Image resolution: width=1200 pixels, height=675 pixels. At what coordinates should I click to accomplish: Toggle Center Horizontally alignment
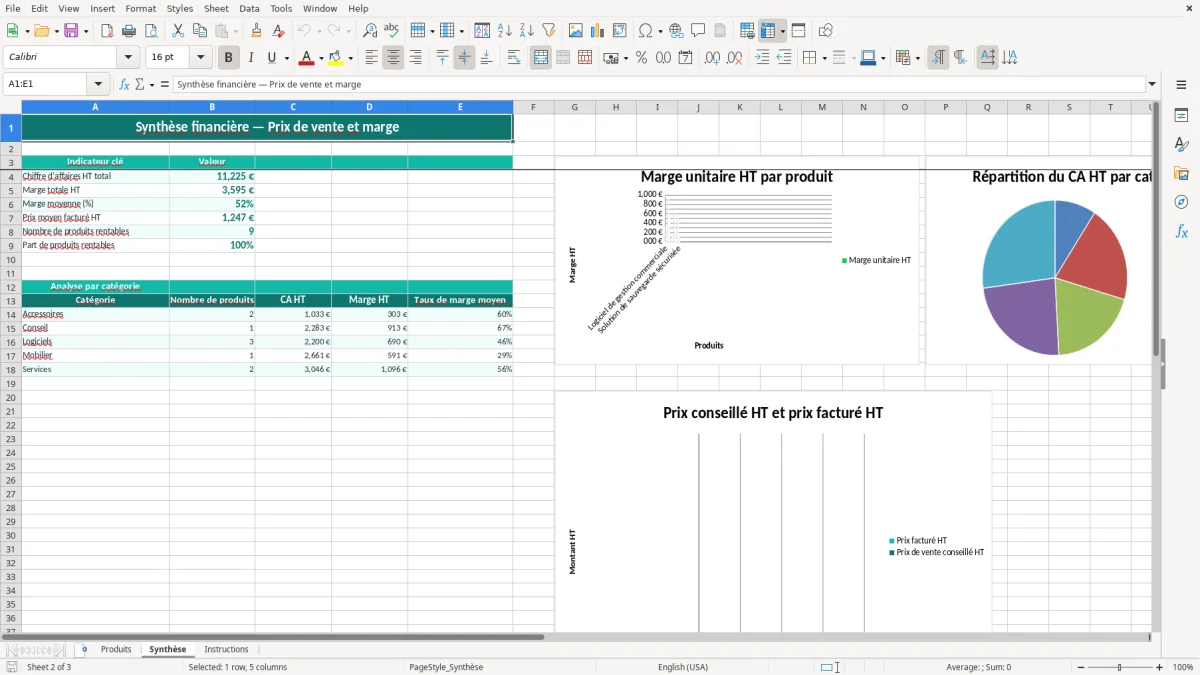click(393, 58)
